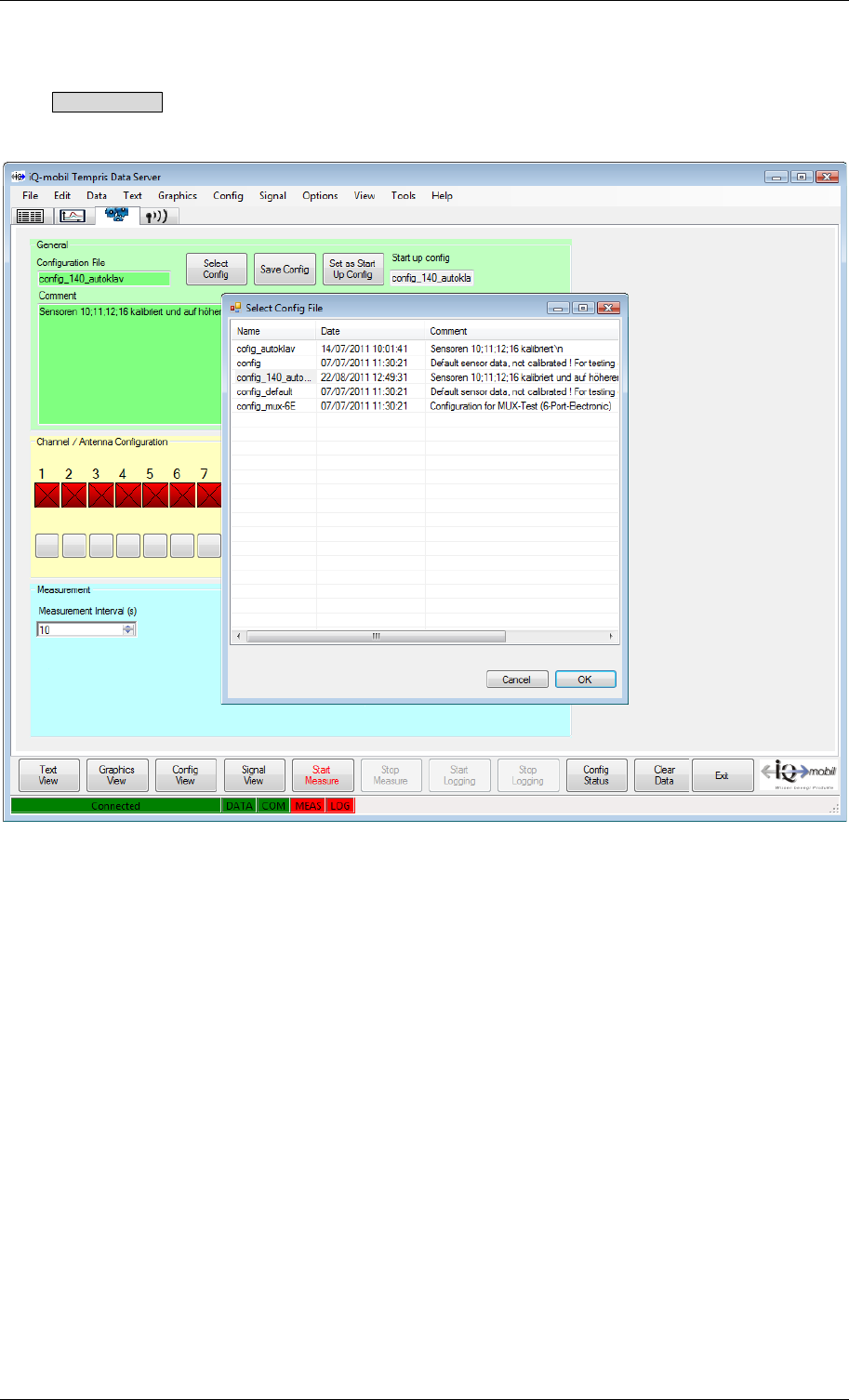Open the View menu
This screenshot has width=849, height=1400.
[x=365, y=195]
